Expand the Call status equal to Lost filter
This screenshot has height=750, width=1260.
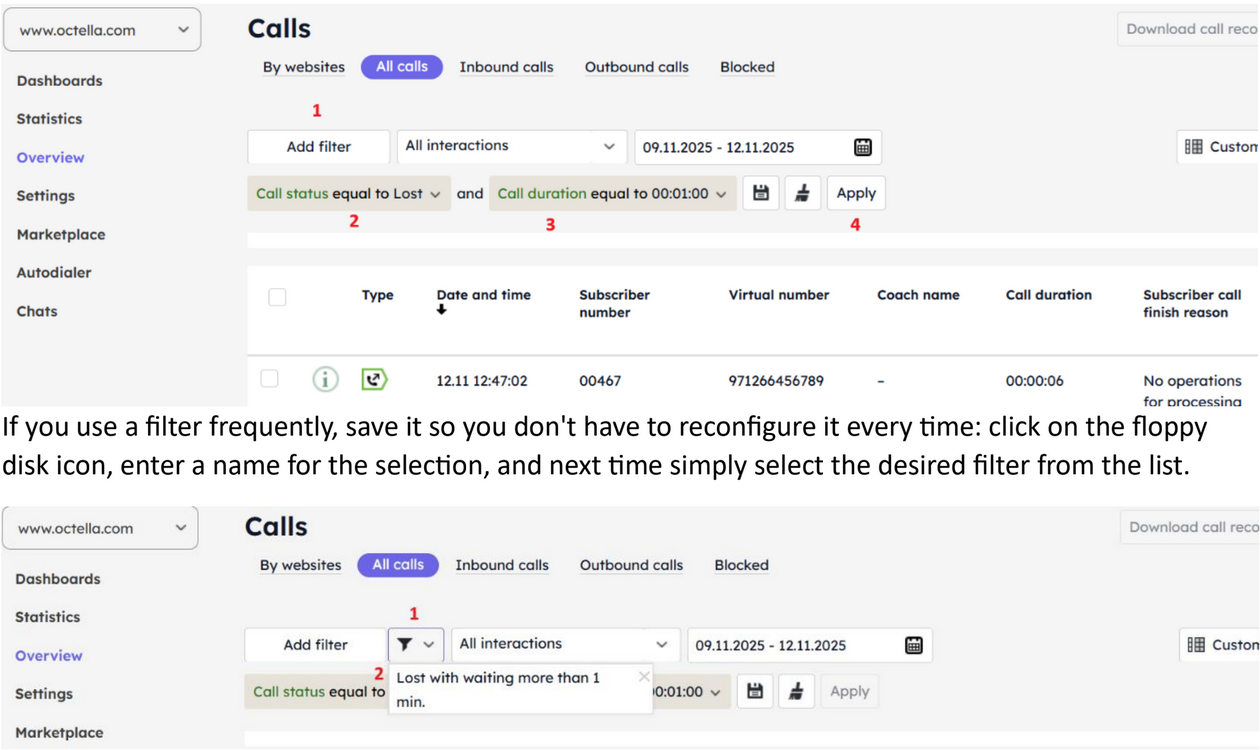[348, 194]
